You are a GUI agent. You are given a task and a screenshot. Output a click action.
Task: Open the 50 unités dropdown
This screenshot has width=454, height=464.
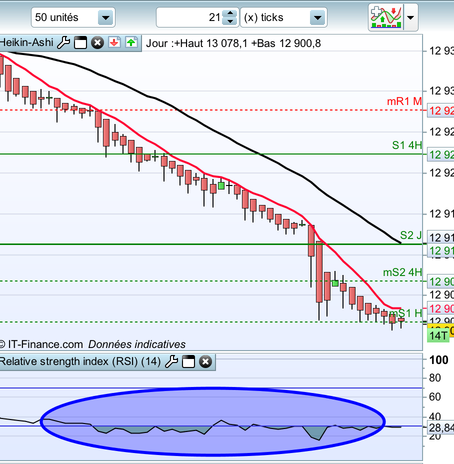pyautogui.click(x=73, y=17)
